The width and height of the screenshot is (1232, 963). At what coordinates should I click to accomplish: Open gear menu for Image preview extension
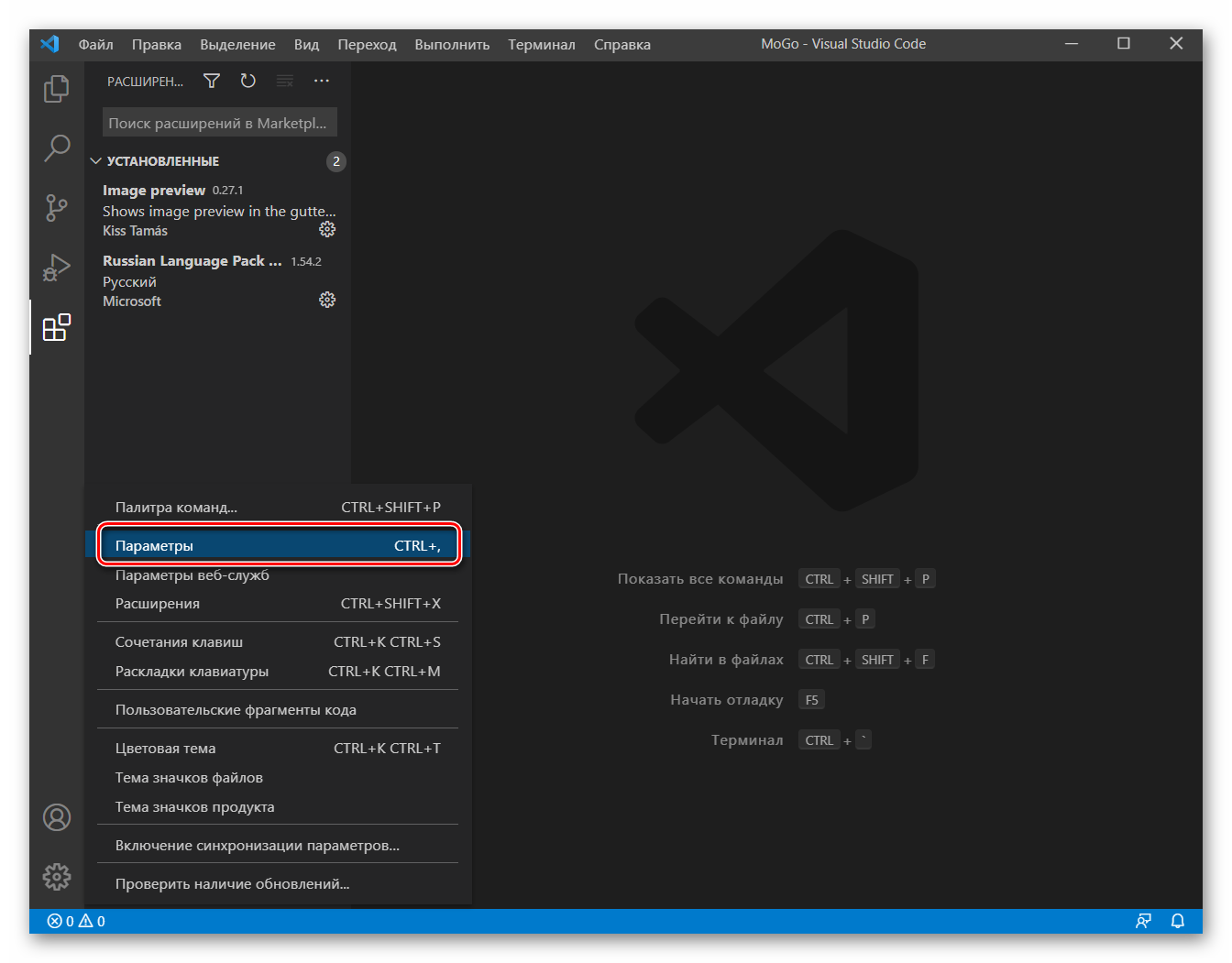327,229
